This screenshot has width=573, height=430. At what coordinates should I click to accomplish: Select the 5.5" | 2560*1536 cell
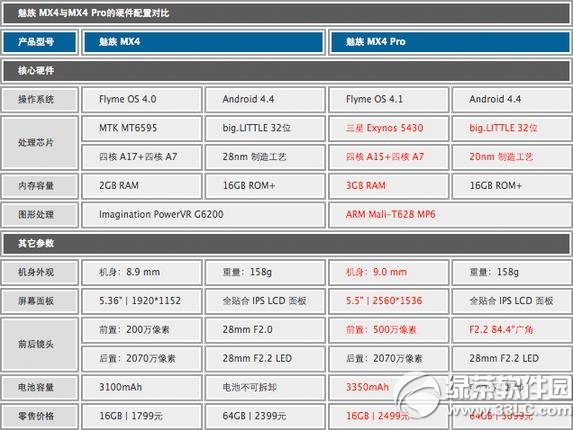(x=389, y=301)
